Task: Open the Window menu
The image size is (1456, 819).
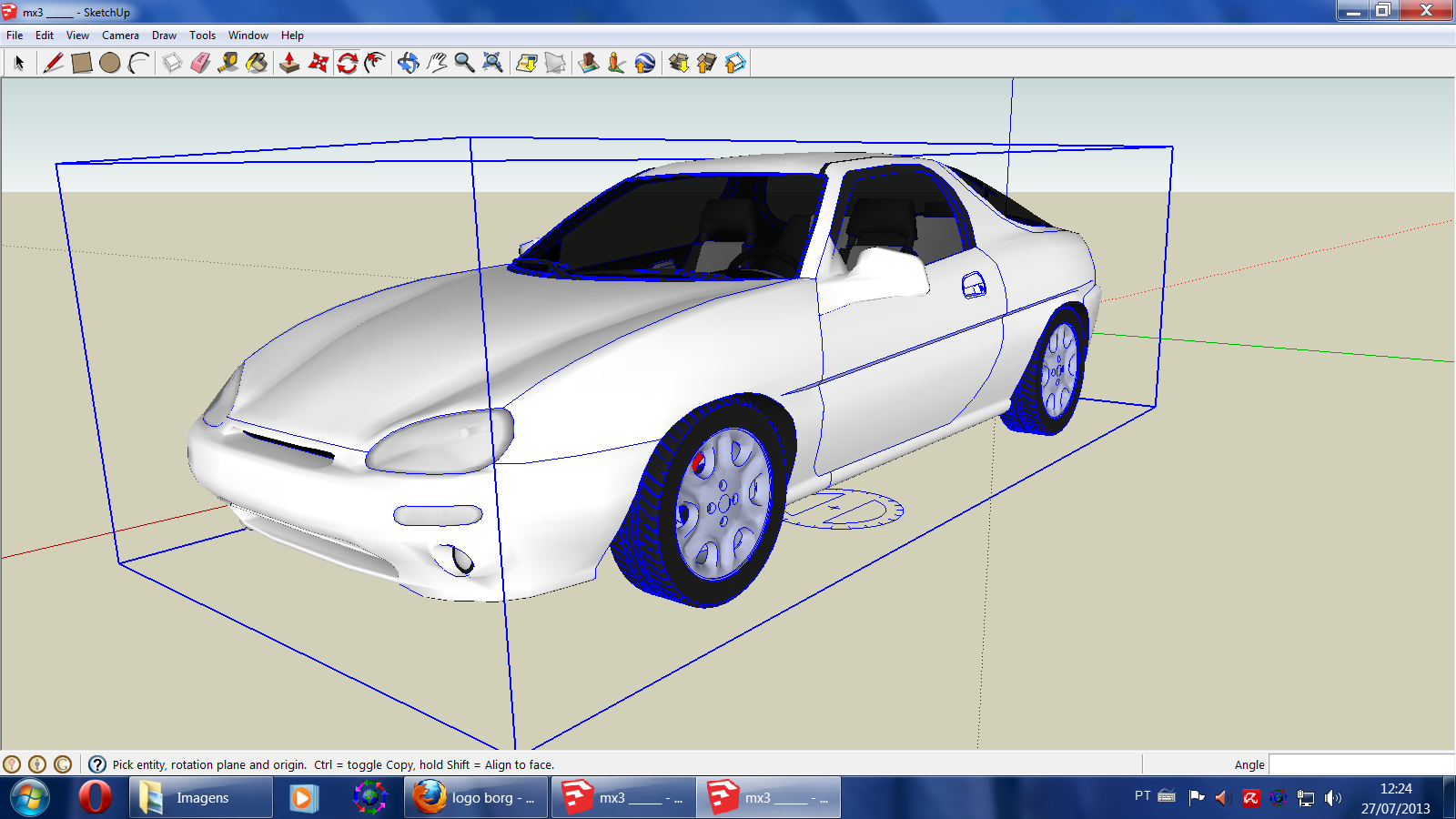Action: pyautogui.click(x=248, y=35)
